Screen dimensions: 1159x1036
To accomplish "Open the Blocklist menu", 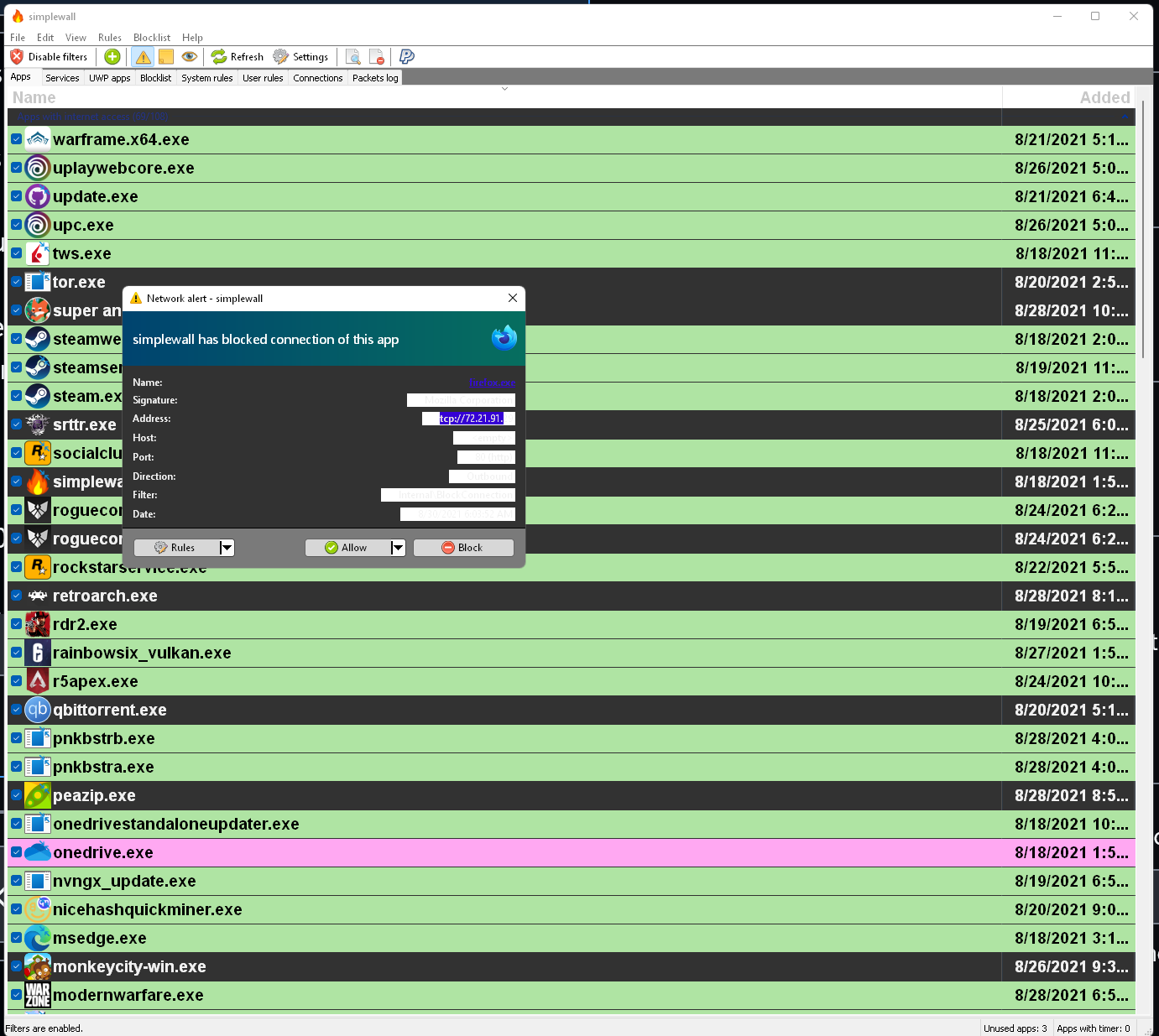I will 151,37.
